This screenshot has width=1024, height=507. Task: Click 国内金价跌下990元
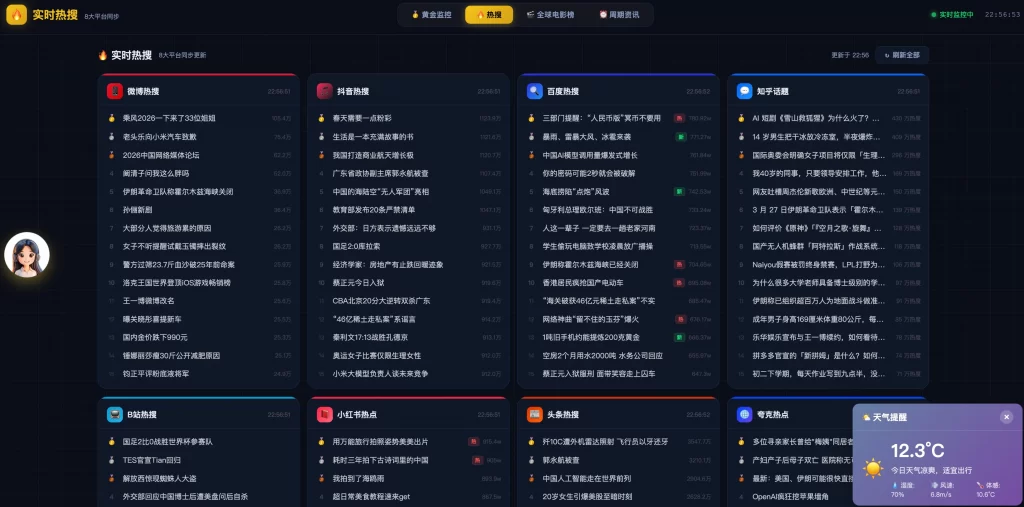(x=155, y=337)
